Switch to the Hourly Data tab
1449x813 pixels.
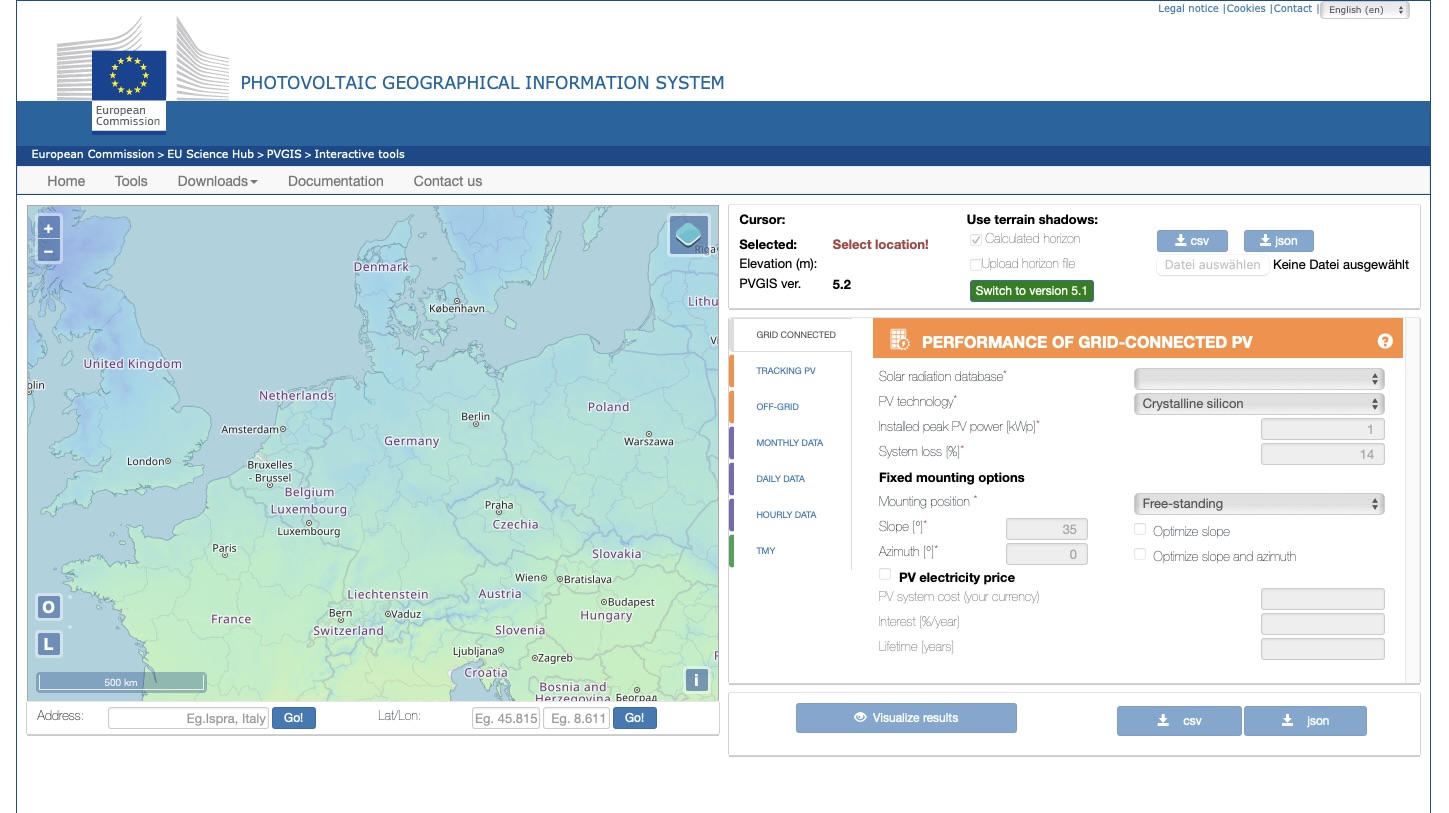791,515
